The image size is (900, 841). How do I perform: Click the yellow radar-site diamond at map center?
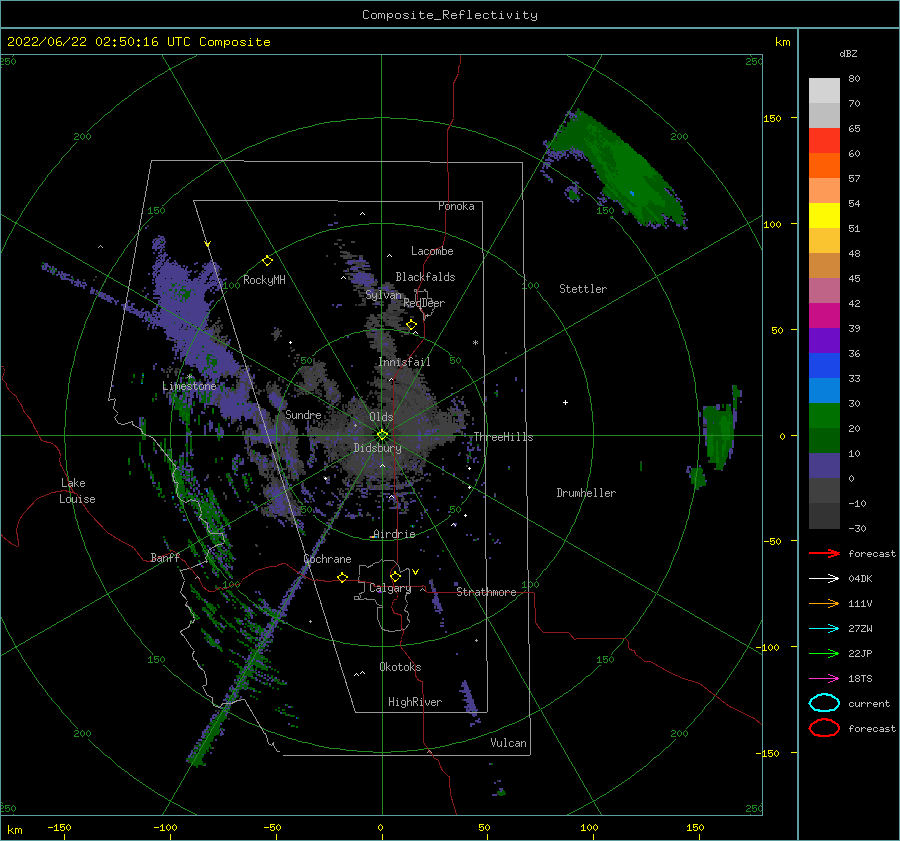point(382,435)
